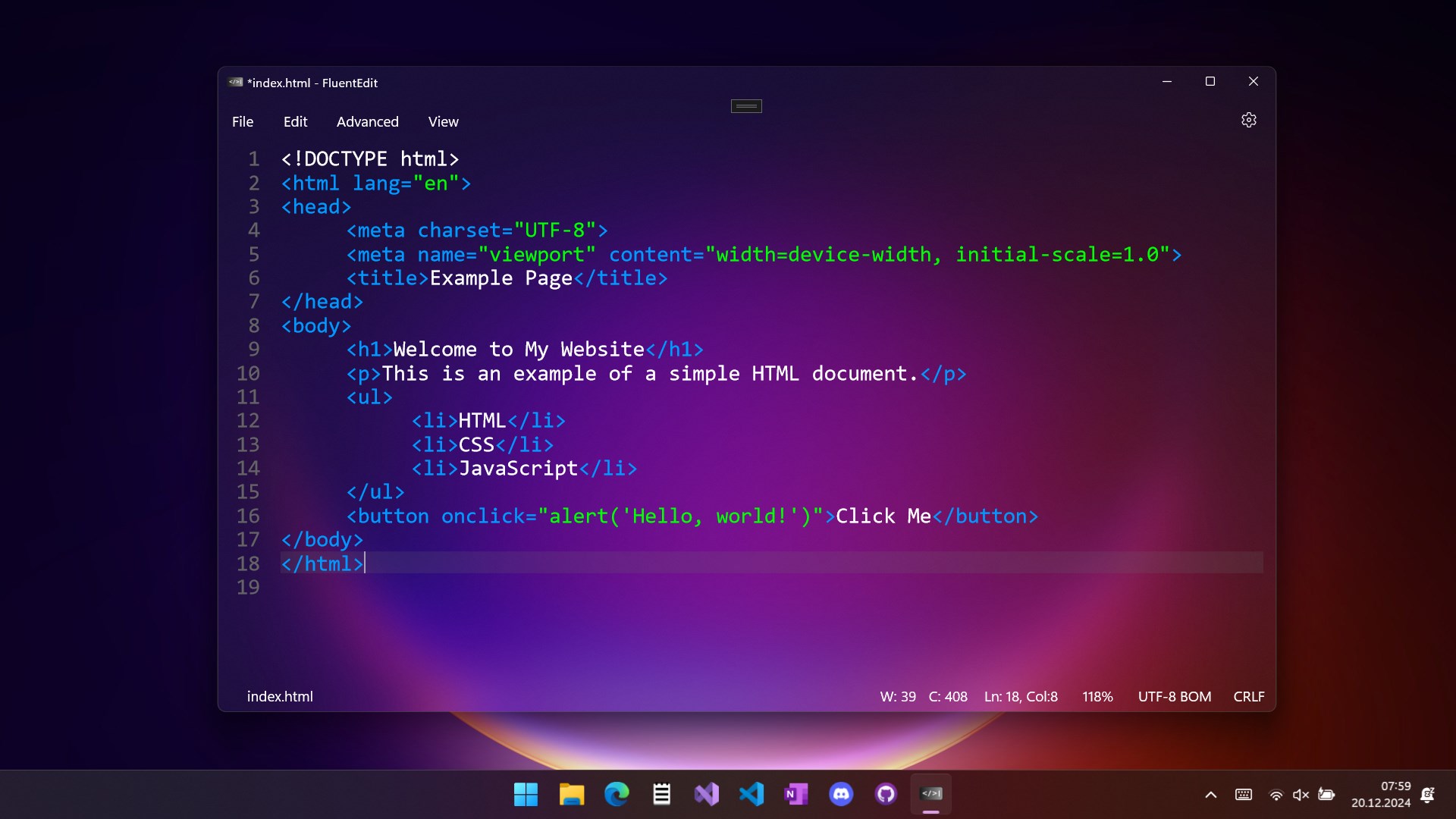Launch File Explorer from taskbar

click(x=571, y=794)
